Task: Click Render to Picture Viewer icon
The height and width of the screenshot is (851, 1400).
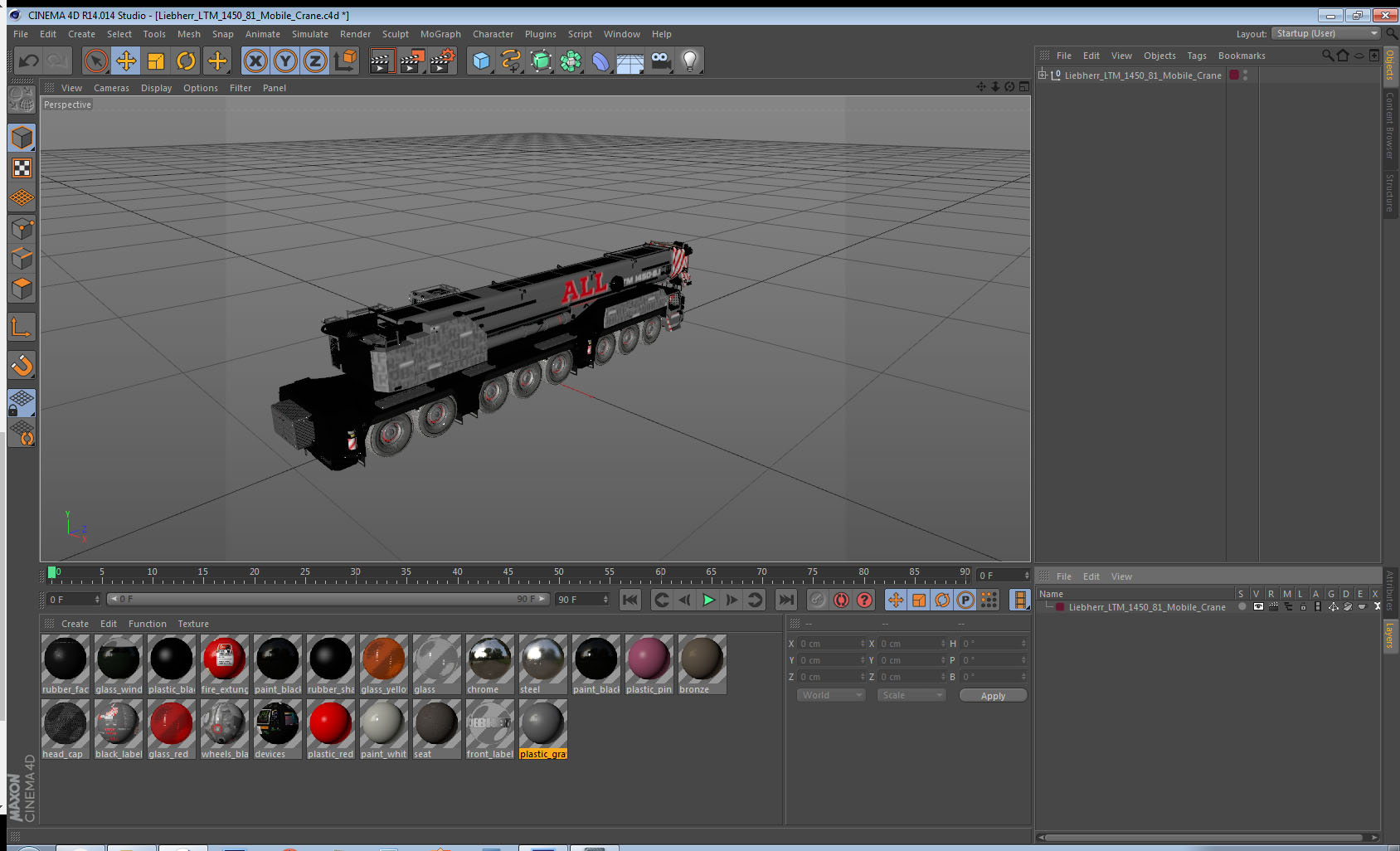Action: click(x=412, y=61)
